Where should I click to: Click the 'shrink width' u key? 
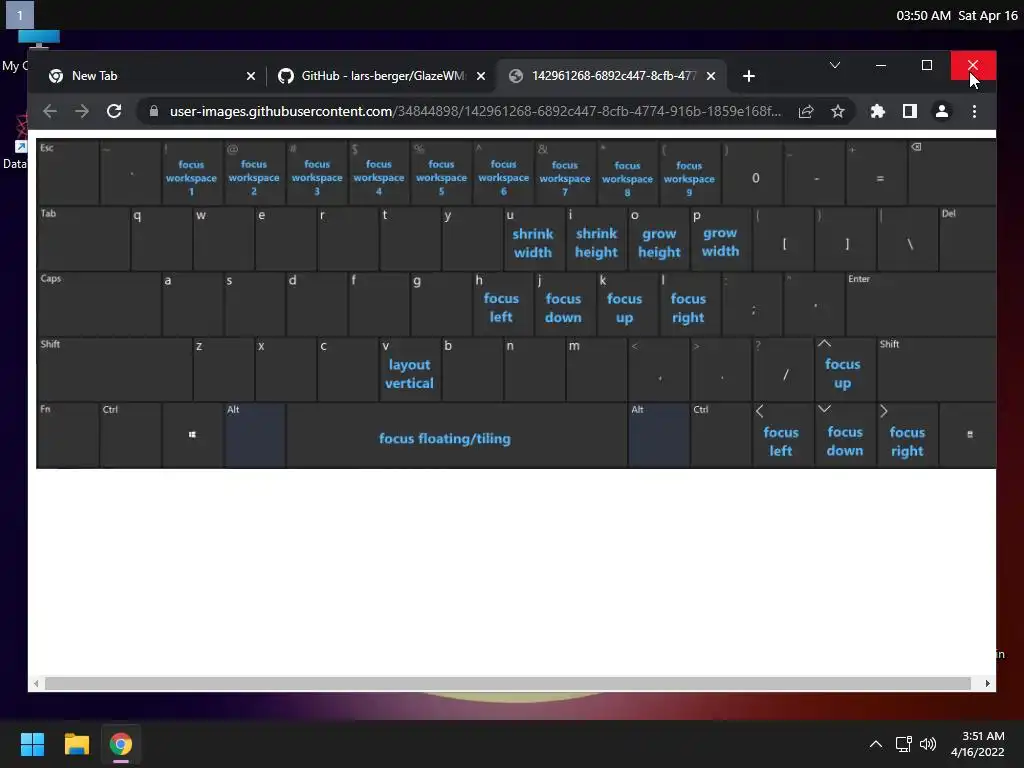coord(534,238)
